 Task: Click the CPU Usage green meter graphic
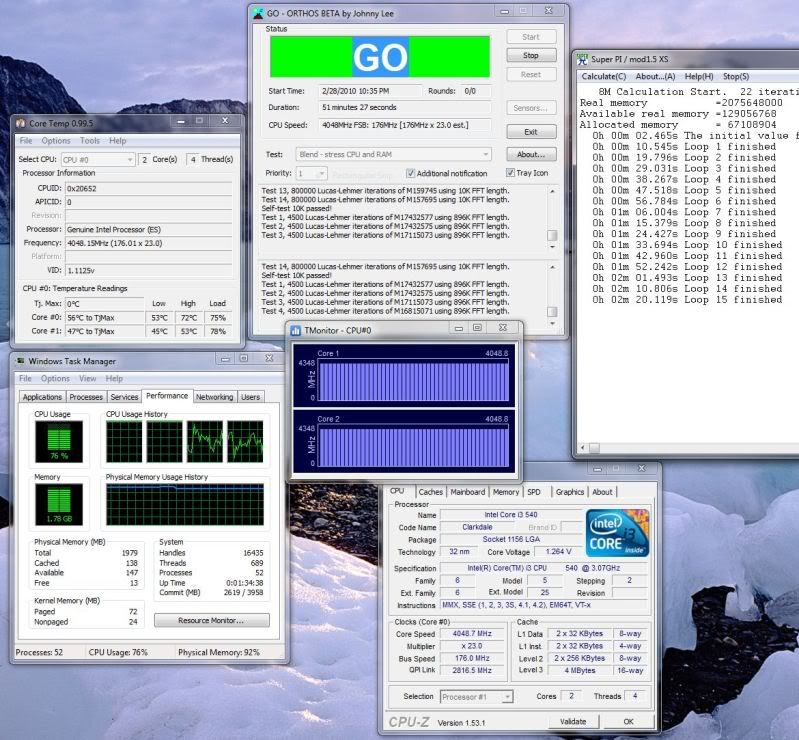[54, 441]
